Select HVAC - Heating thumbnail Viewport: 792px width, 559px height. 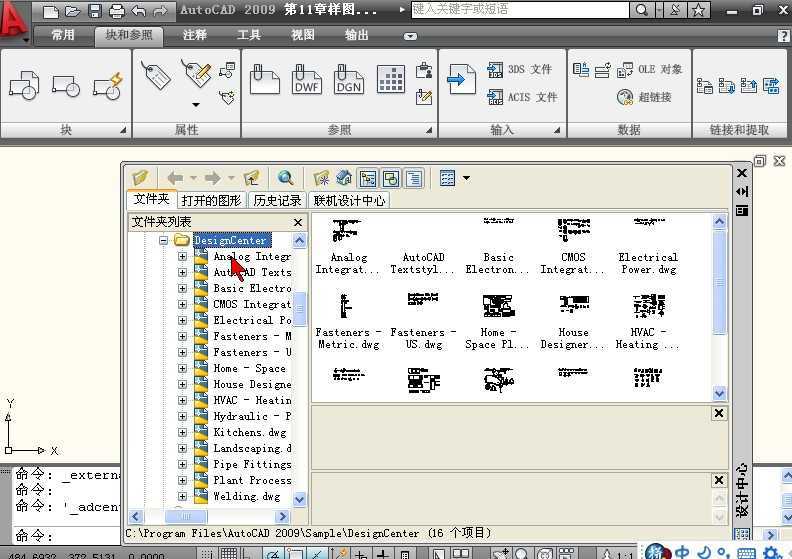[x=647, y=322]
